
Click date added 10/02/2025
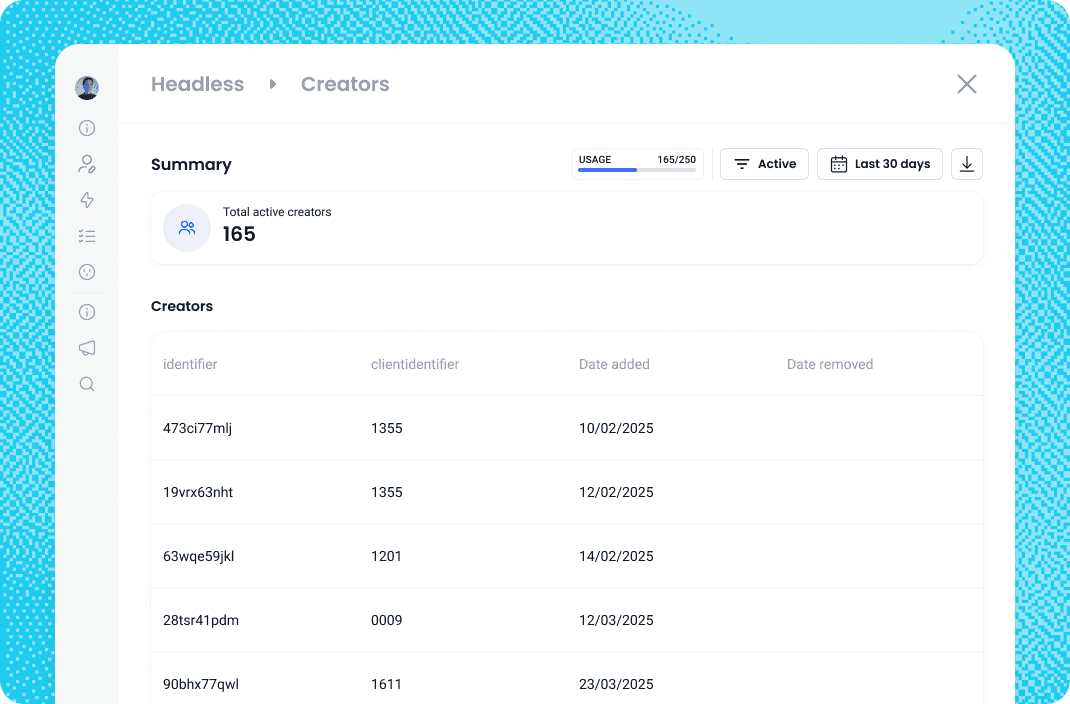[616, 428]
